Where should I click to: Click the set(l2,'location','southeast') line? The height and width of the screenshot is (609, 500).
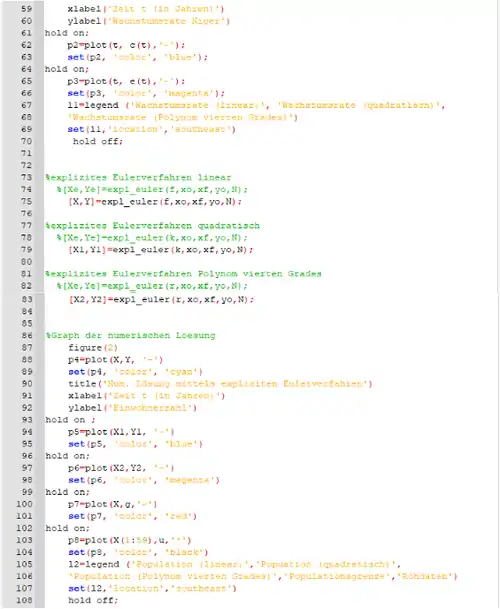coord(152,588)
